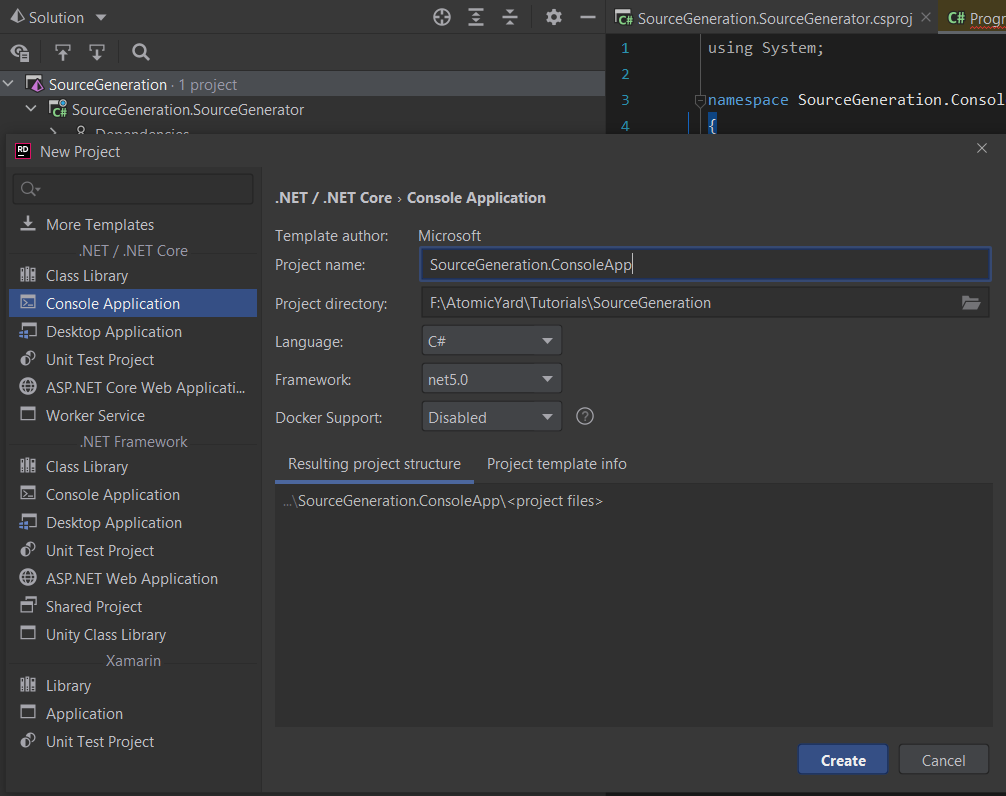This screenshot has height=796, width=1006.
Task: Click the search magnifier in Solution toolbar
Action: pos(141,52)
